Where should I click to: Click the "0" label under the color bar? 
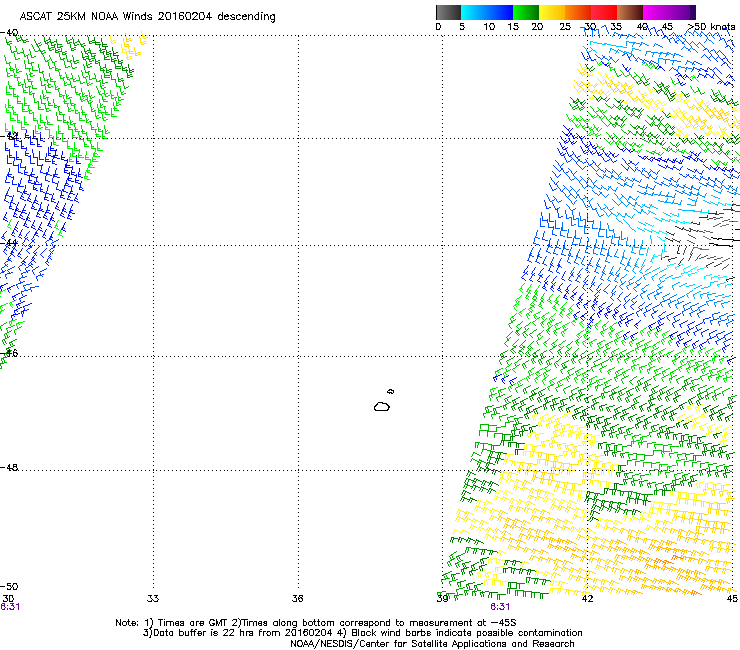[x=438, y=26]
